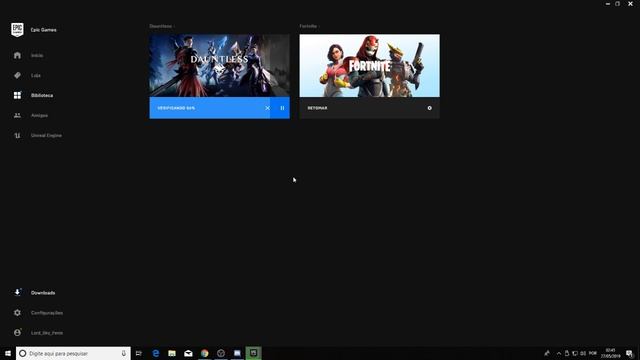Click the Windows taskbar search box

click(73, 353)
